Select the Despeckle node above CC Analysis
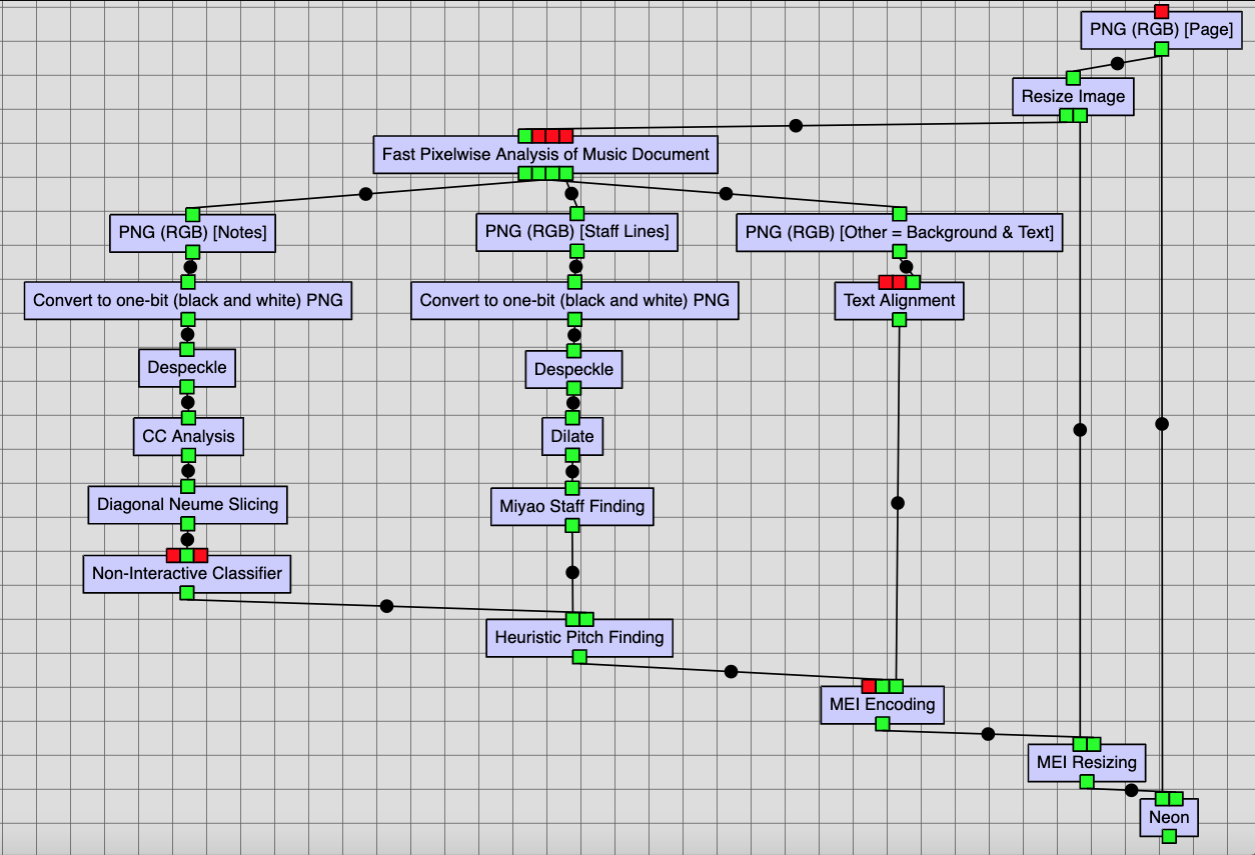The width and height of the screenshot is (1255, 855). 187,368
